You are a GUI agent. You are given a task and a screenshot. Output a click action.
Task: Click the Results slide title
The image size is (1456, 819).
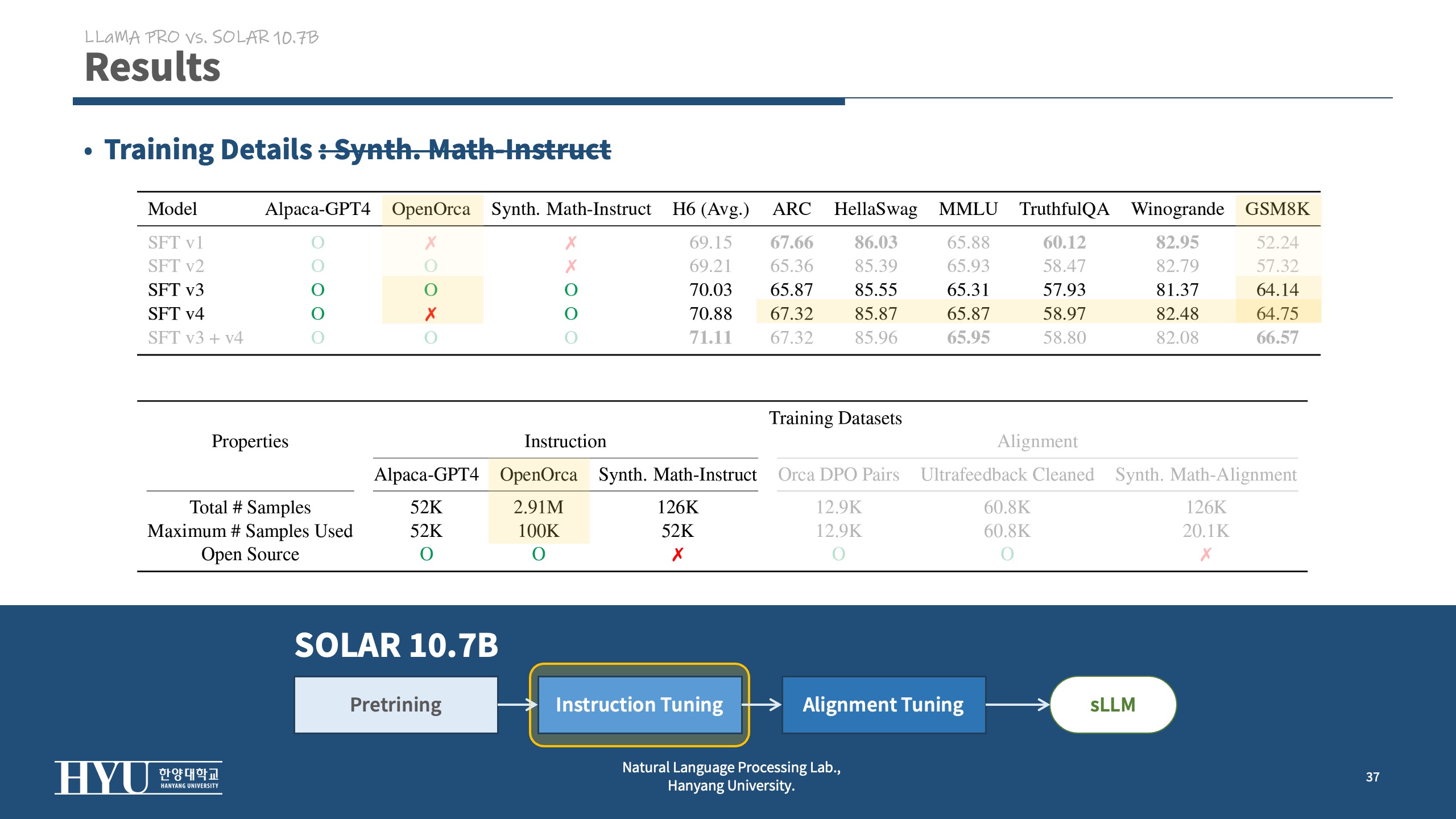[152, 68]
